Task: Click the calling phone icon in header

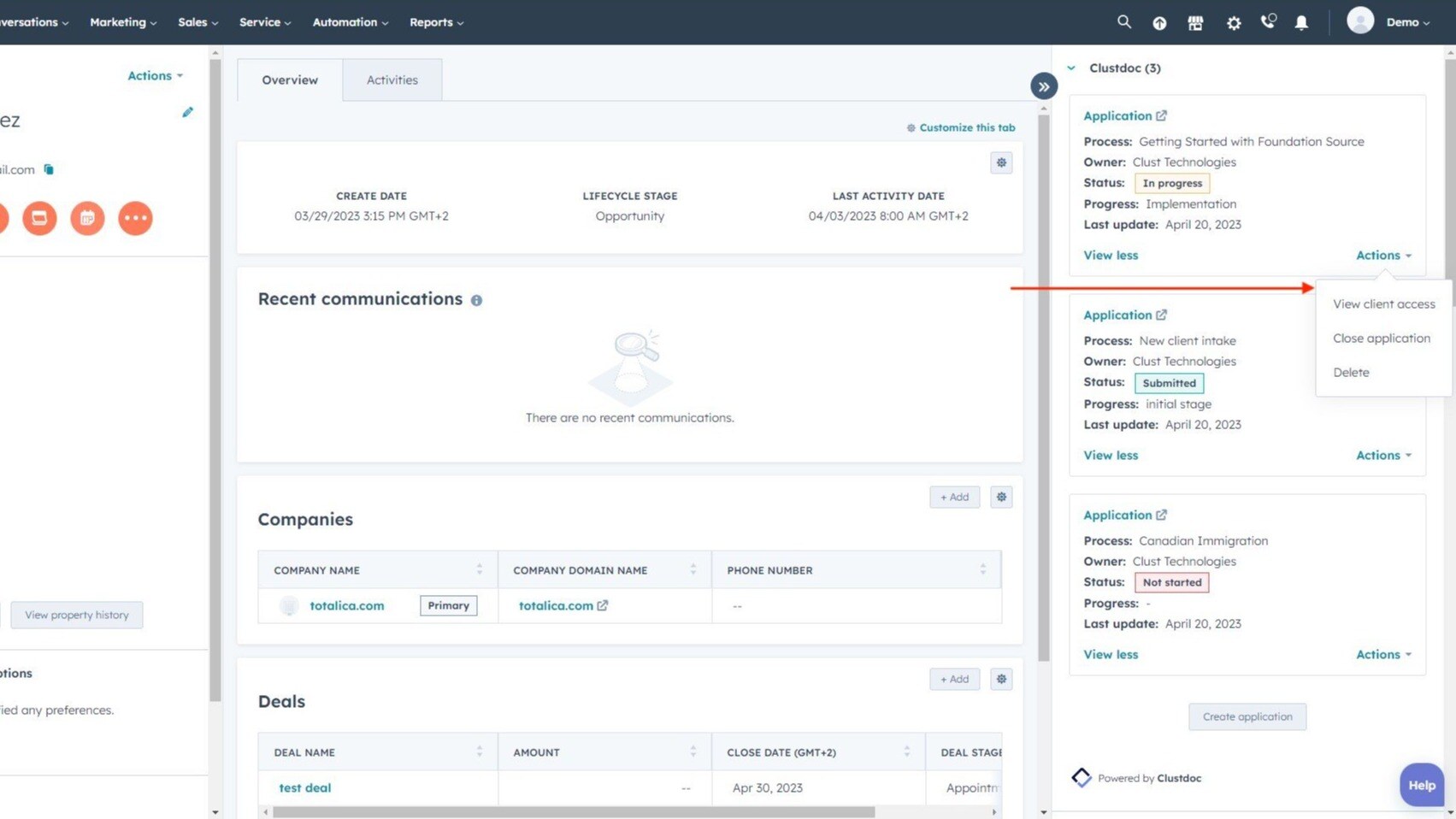Action: click(1268, 22)
